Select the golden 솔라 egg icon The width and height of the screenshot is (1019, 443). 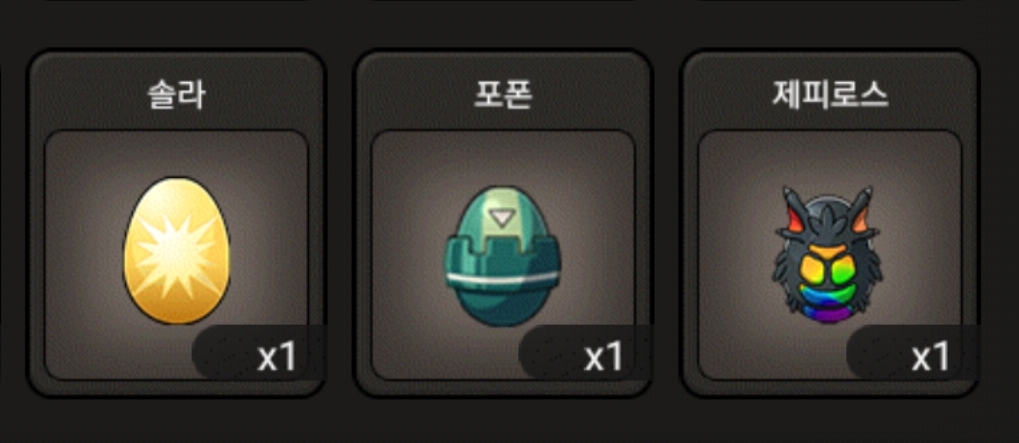tap(176, 251)
